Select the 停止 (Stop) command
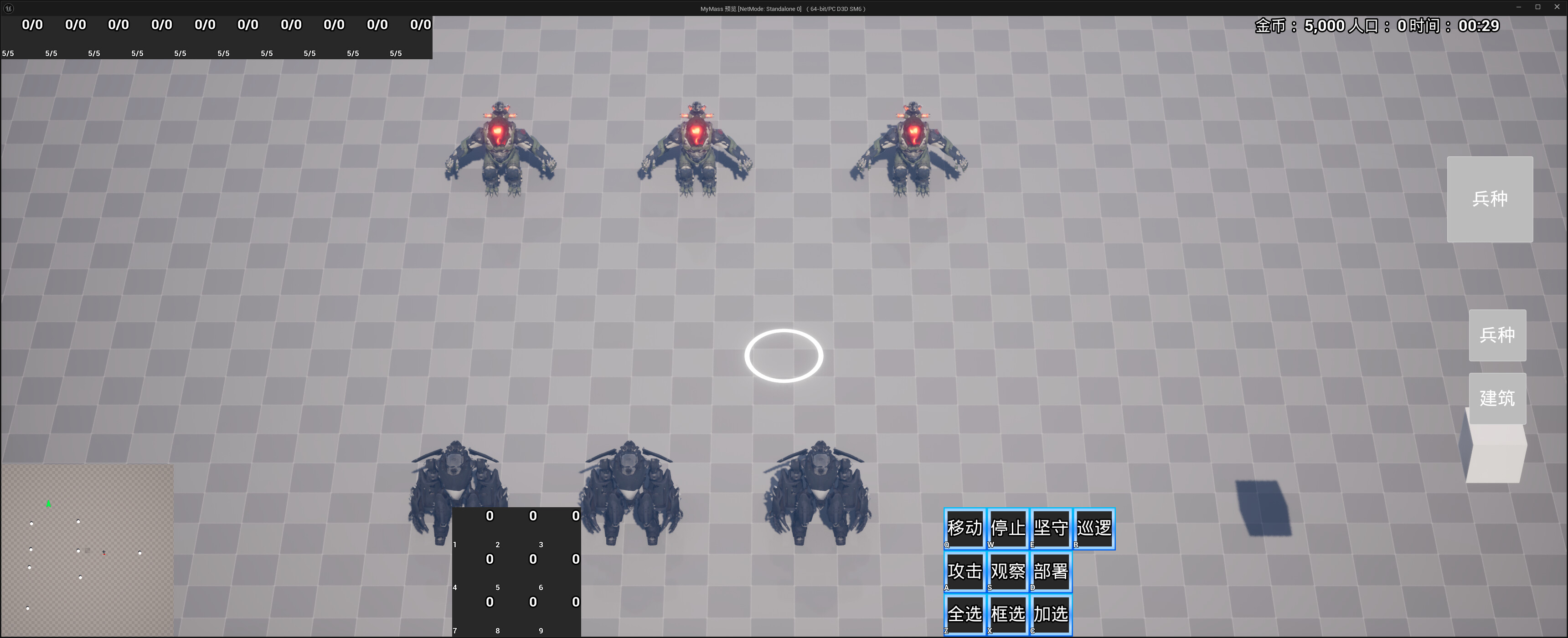Viewport: 1568px width, 638px height. point(1007,529)
